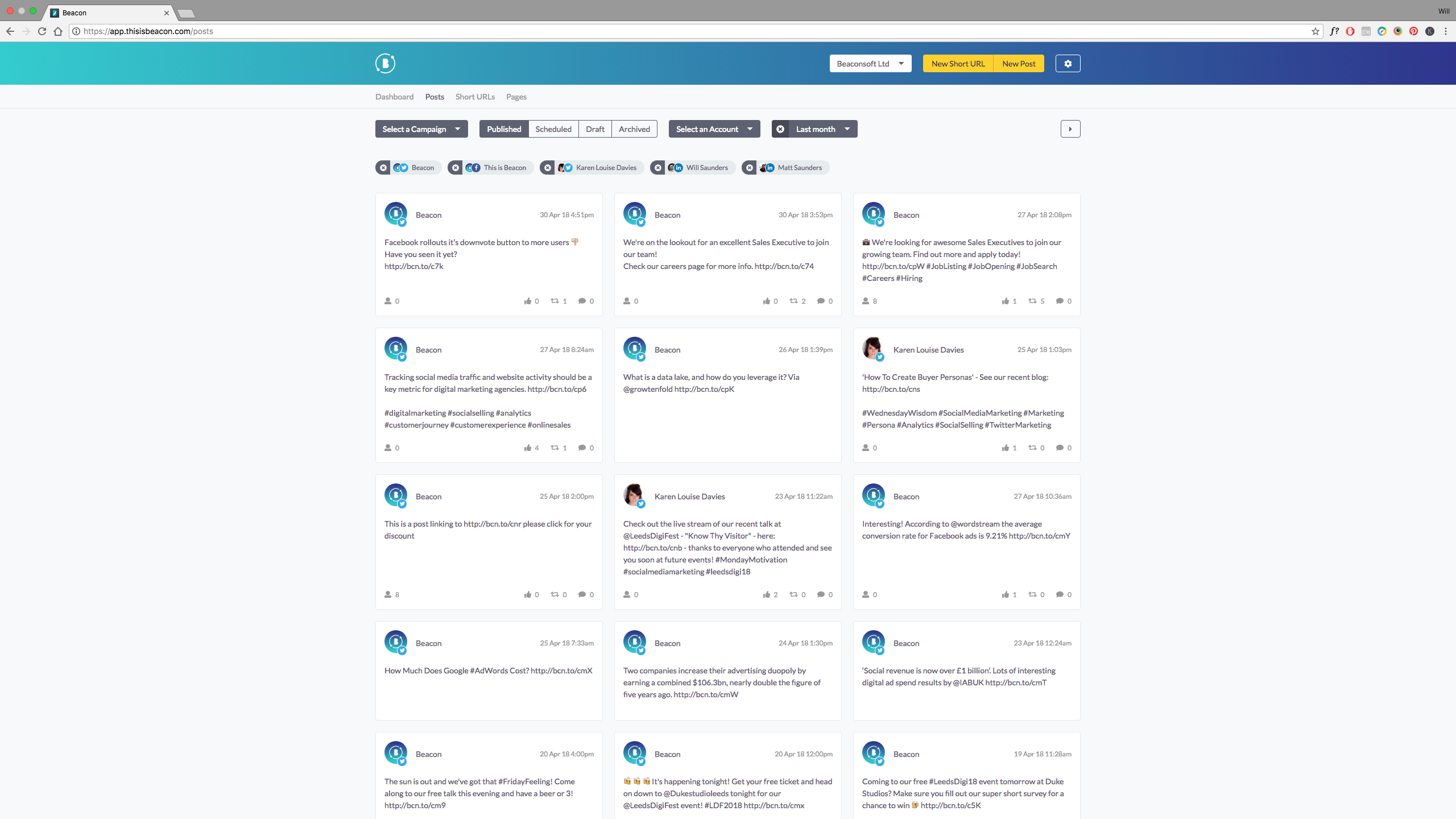
Task: Remove the Karen Louise Davies filter chip
Action: [547, 168]
